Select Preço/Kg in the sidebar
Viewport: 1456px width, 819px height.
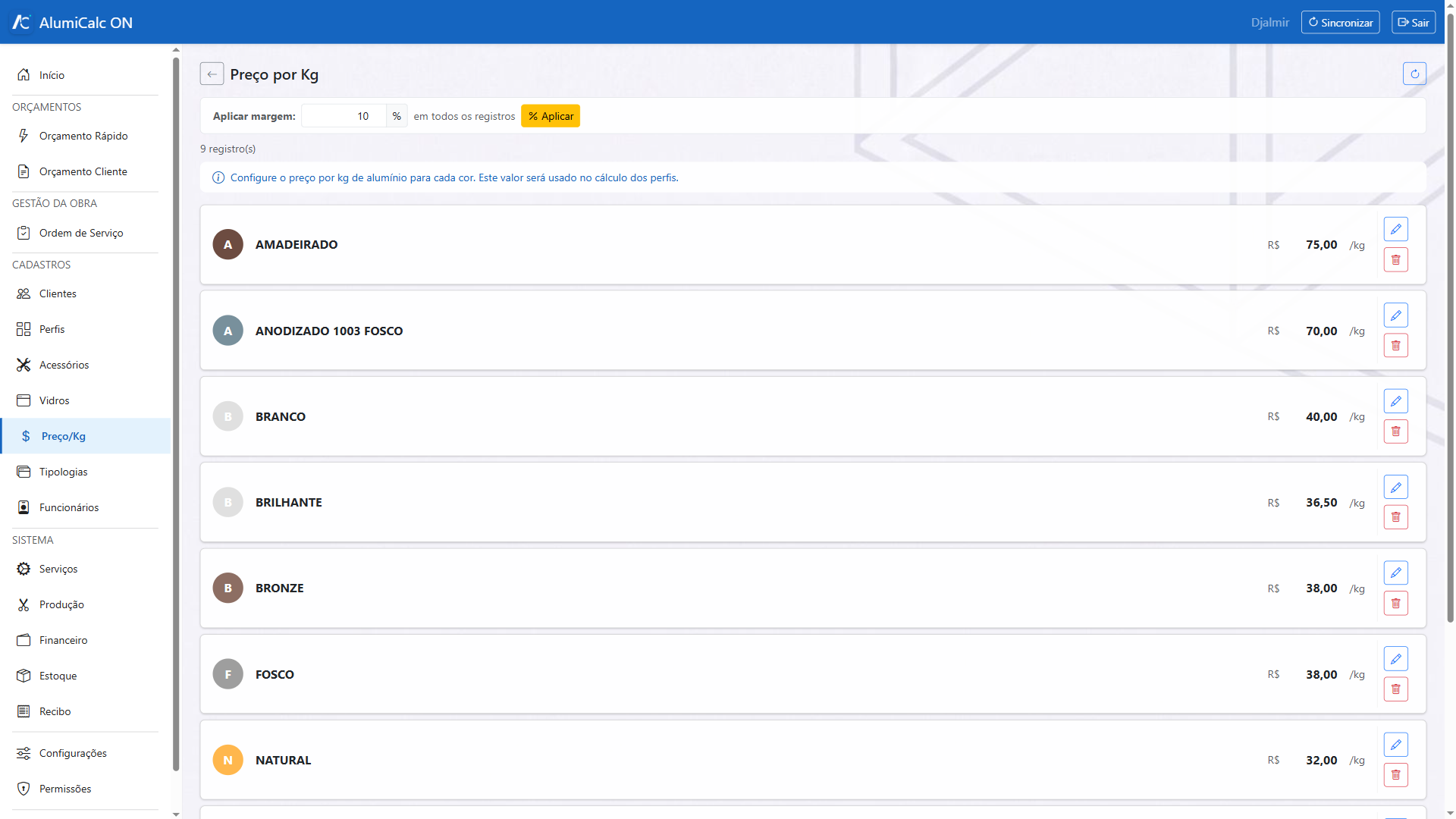tap(85, 436)
